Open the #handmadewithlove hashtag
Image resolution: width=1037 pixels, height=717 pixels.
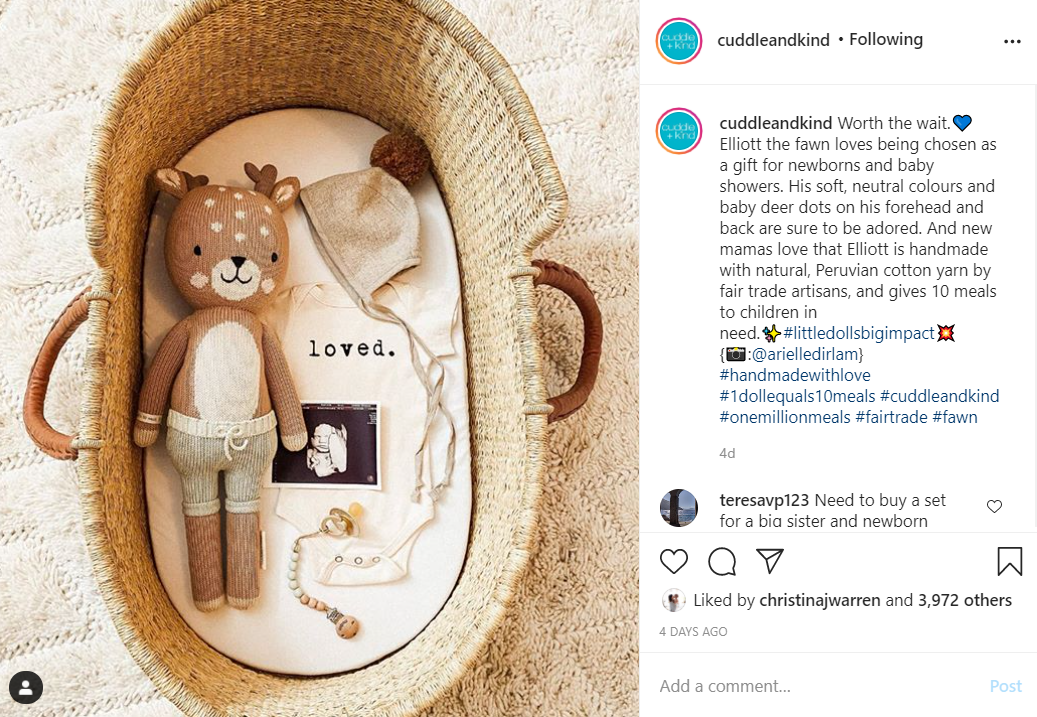click(795, 375)
